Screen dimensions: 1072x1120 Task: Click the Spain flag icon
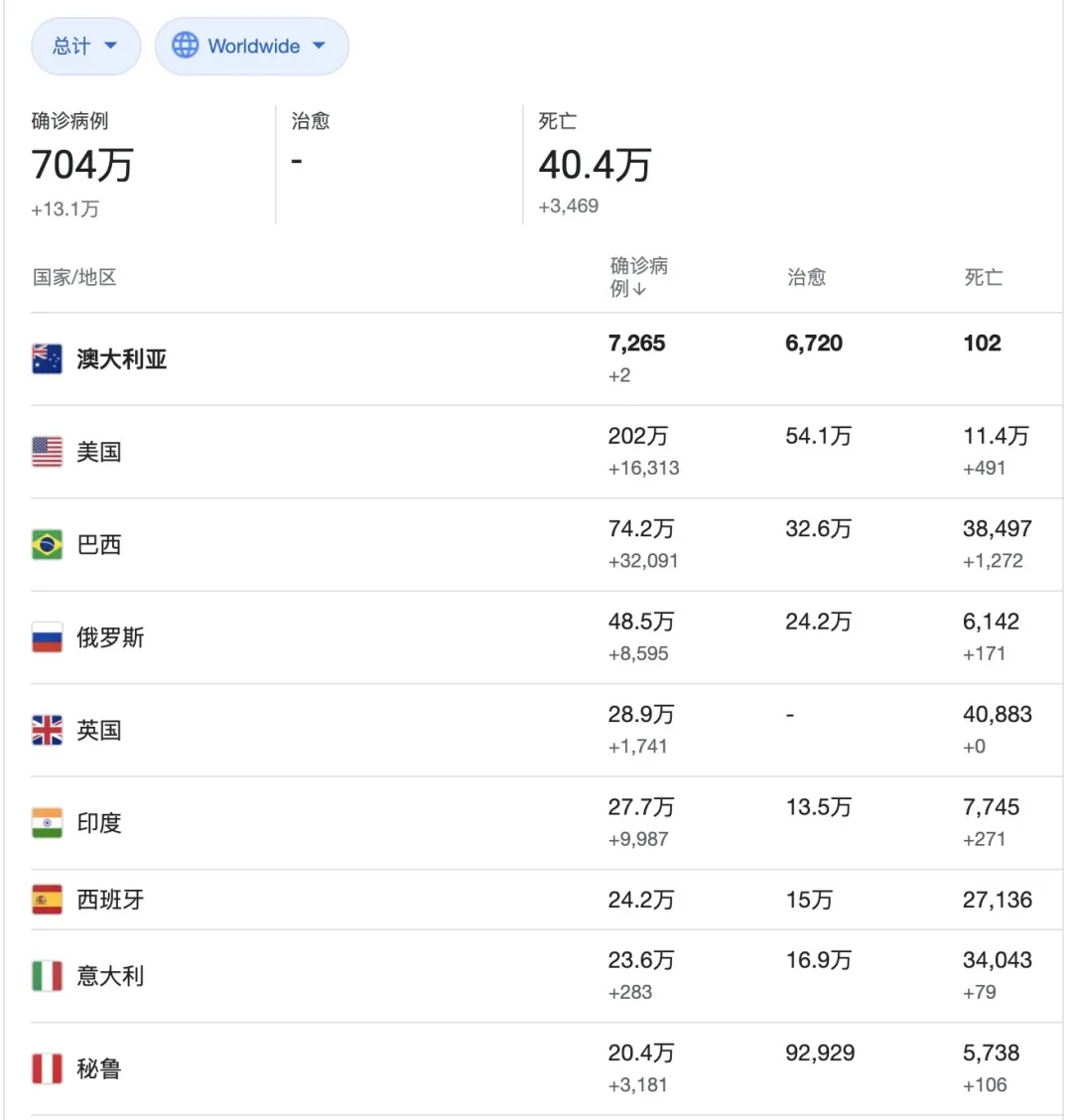(47, 900)
